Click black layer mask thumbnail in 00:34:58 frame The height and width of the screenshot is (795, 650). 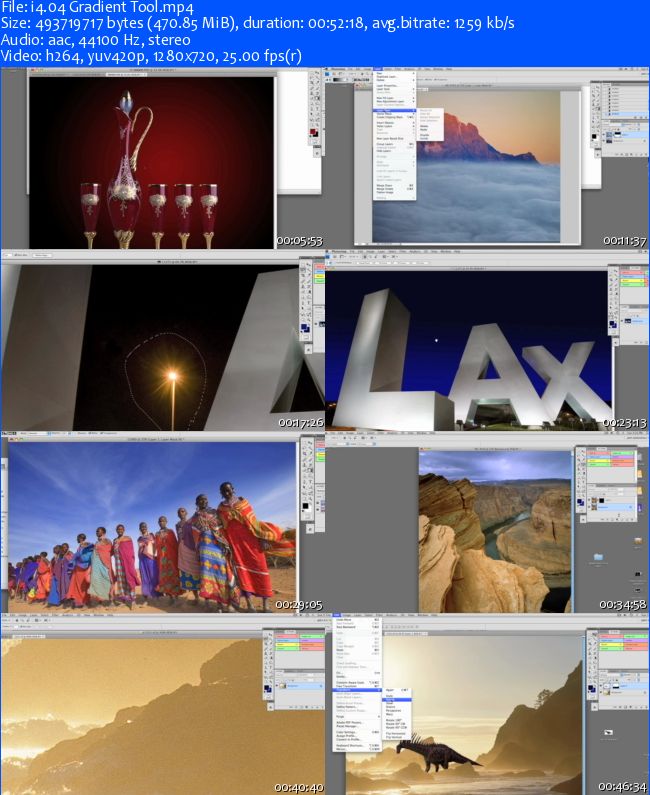tap(602, 500)
